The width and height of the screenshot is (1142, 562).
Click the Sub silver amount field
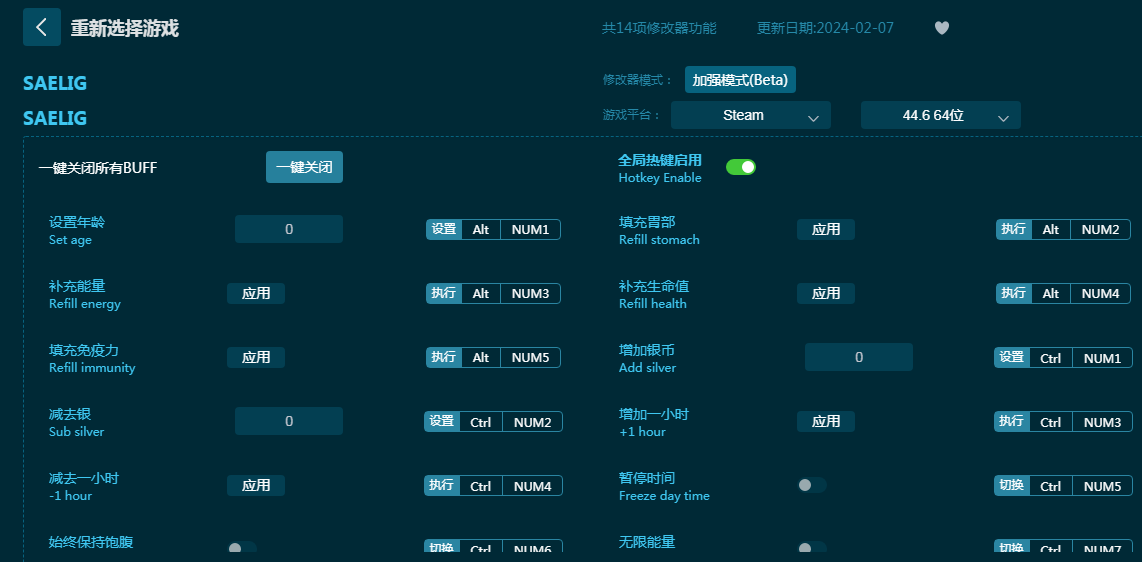[289, 421]
